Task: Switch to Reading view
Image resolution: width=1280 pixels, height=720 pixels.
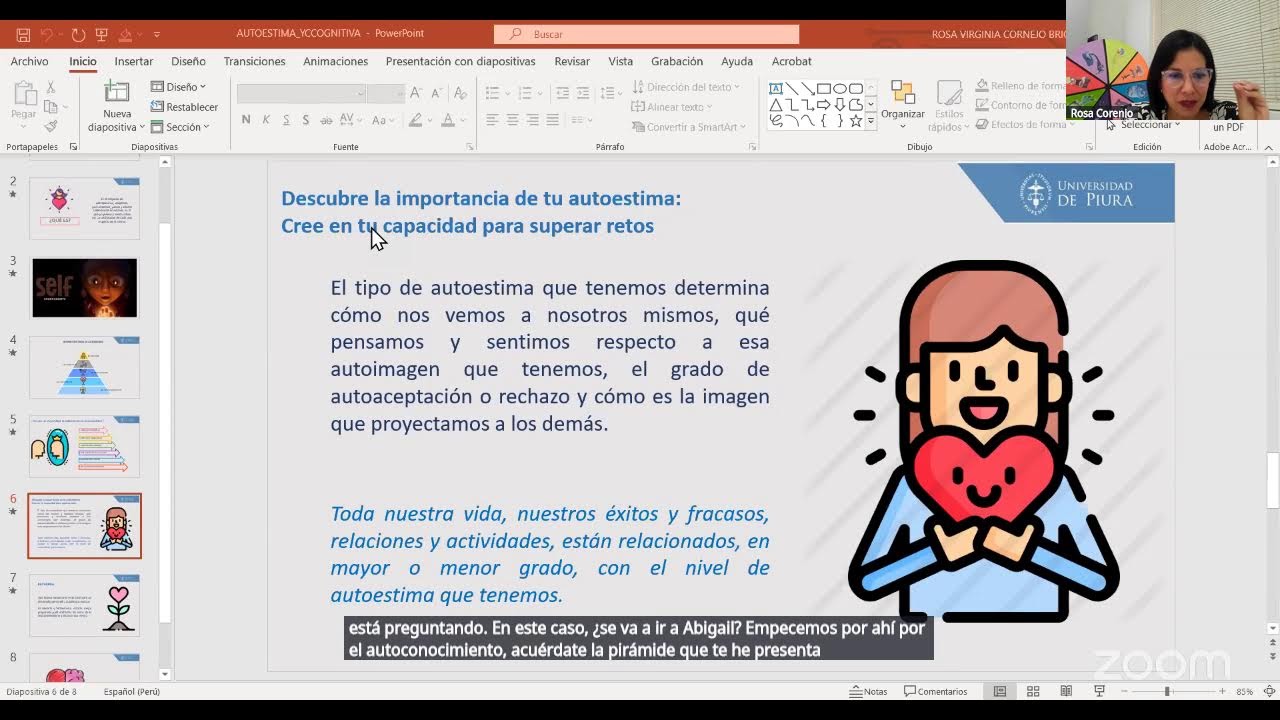Action: point(1066,691)
